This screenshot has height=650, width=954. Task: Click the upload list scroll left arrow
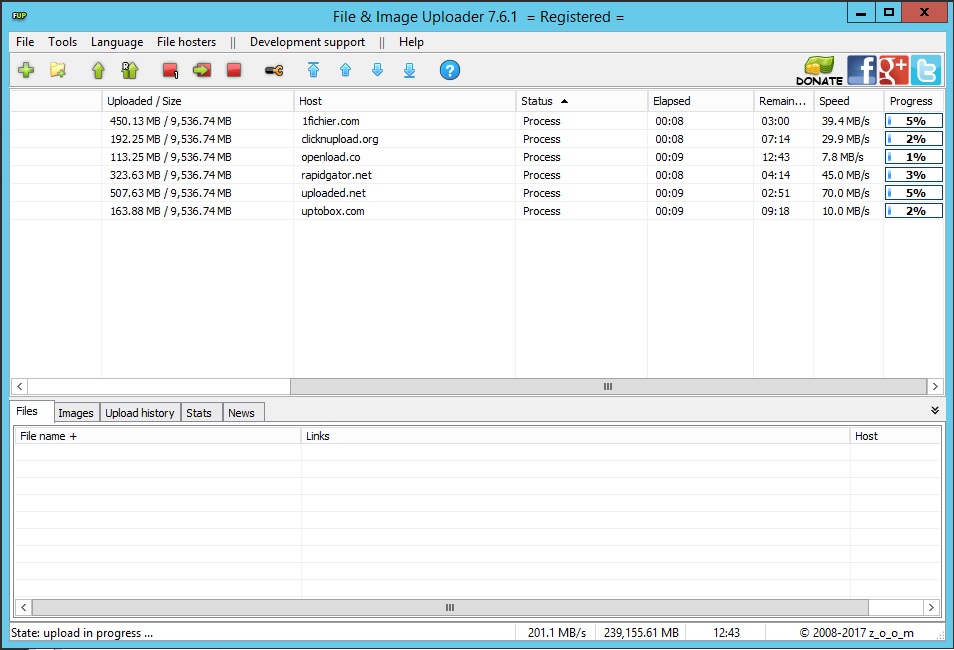click(x=19, y=386)
